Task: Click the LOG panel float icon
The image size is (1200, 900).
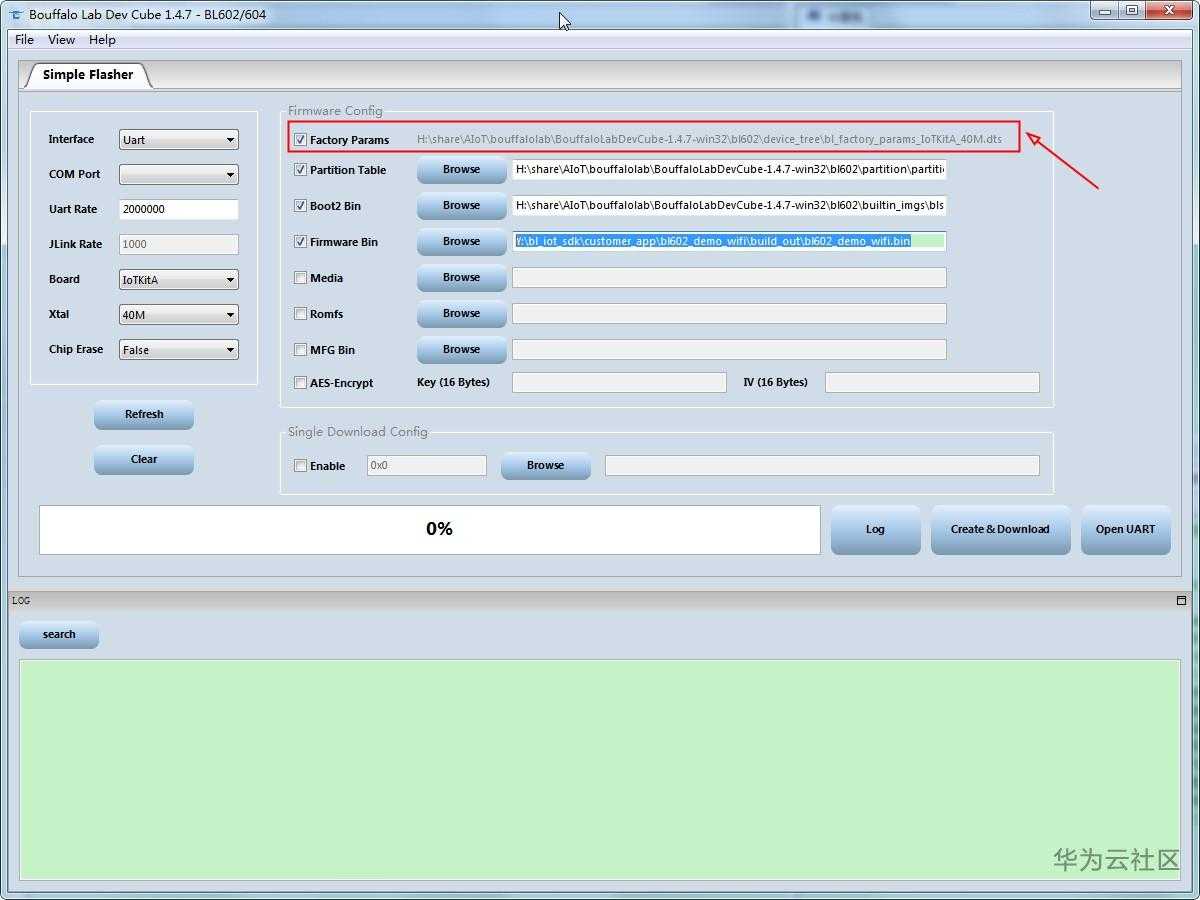Action: [x=1181, y=600]
